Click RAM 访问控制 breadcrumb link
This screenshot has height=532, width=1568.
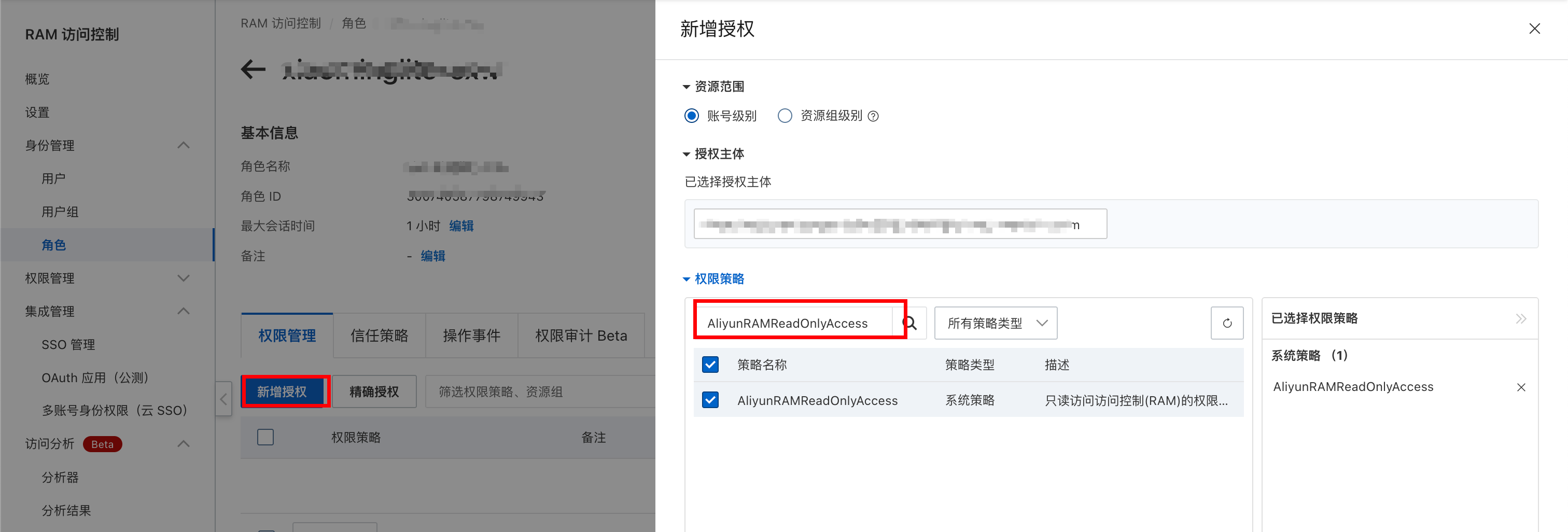tap(281, 23)
